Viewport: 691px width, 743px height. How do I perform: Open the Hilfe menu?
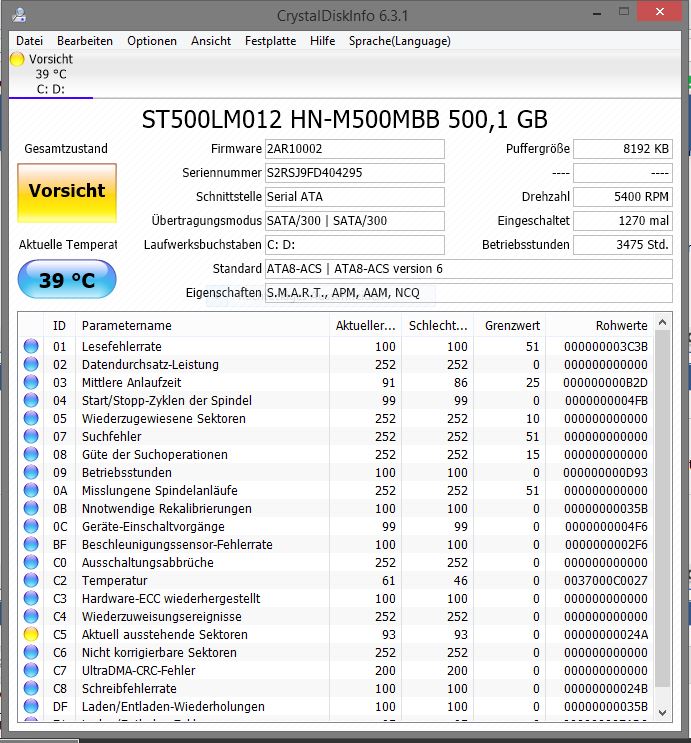(322, 41)
